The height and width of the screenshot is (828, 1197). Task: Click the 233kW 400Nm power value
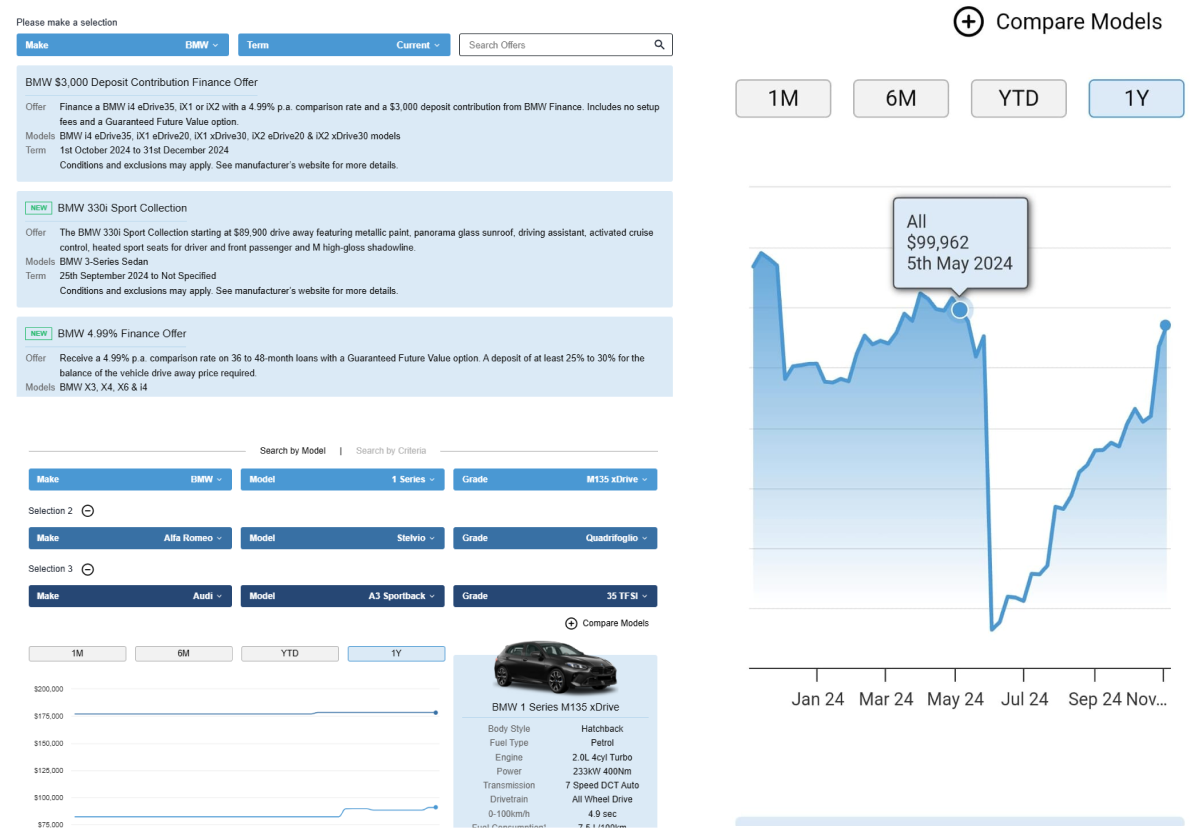[602, 772]
